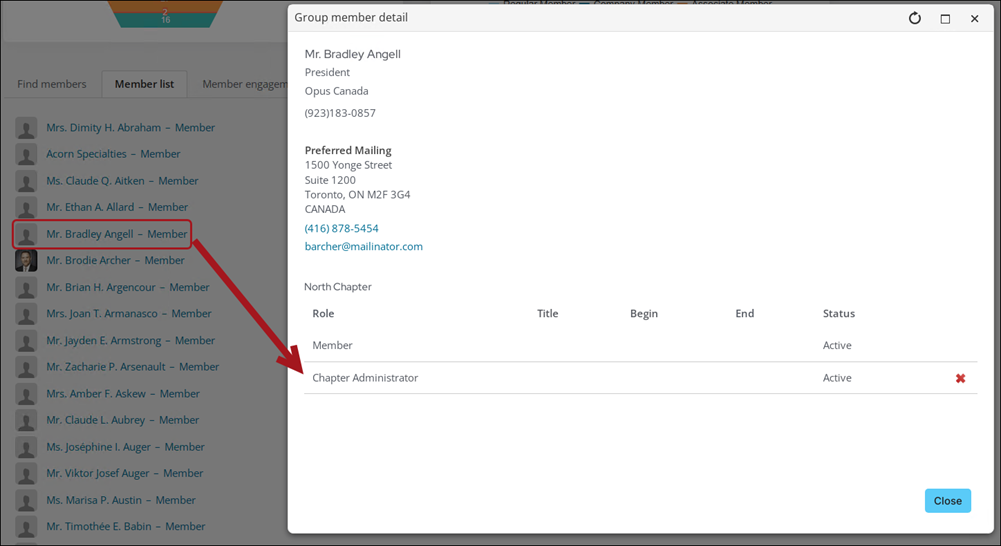Image resolution: width=1001 pixels, height=546 pixels.
Task: Open Ms. Claude Q. Aitken member link
Action: [122, 181]
